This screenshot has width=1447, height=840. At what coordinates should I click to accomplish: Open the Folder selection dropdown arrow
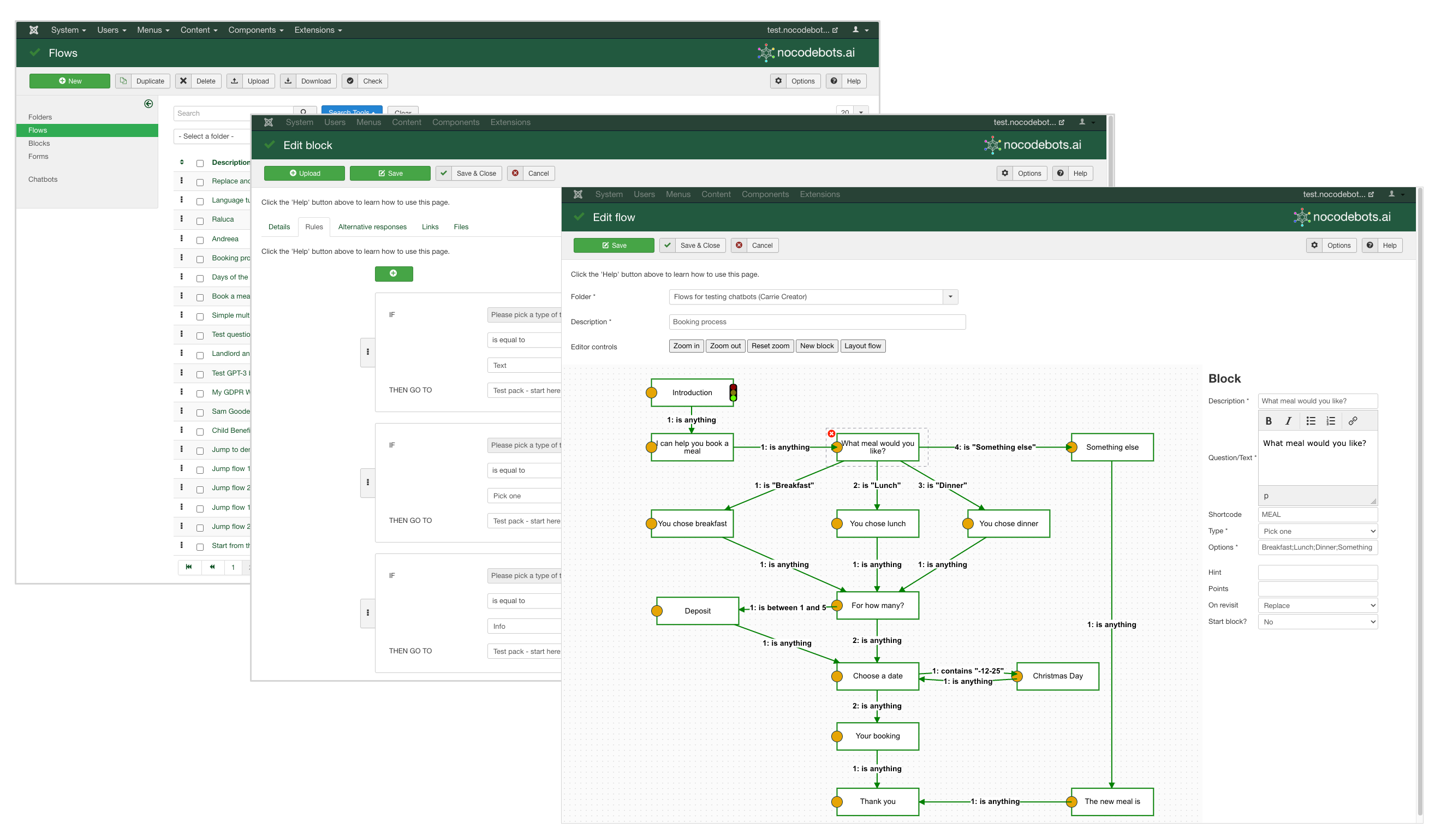coord(950,297)
